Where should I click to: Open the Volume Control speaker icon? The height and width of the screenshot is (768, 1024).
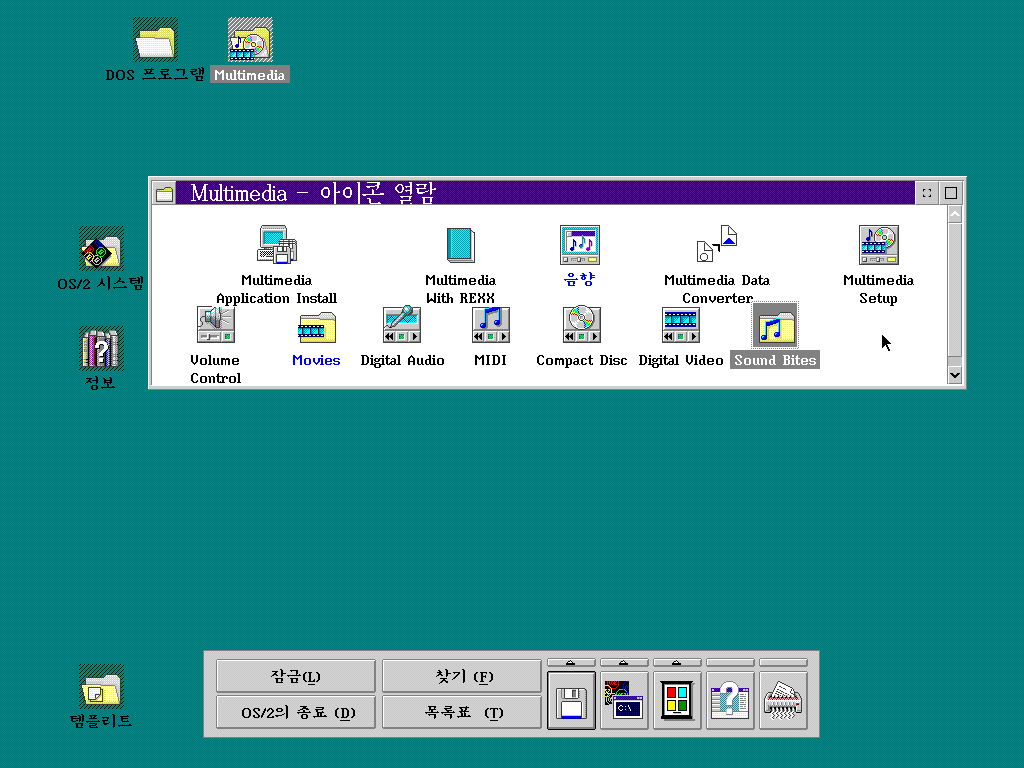coord(216,325)
